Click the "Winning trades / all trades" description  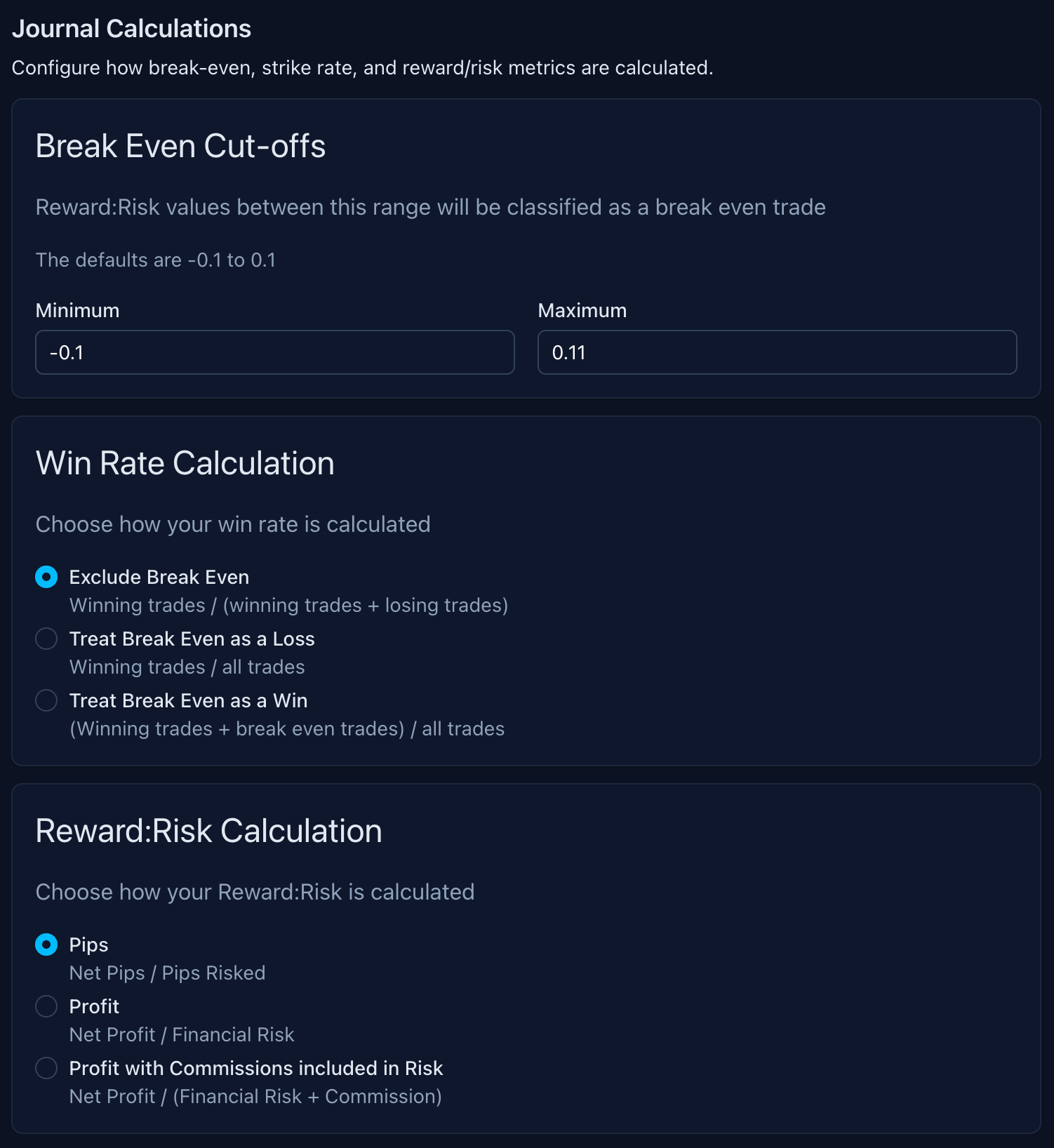click(187, 667)
